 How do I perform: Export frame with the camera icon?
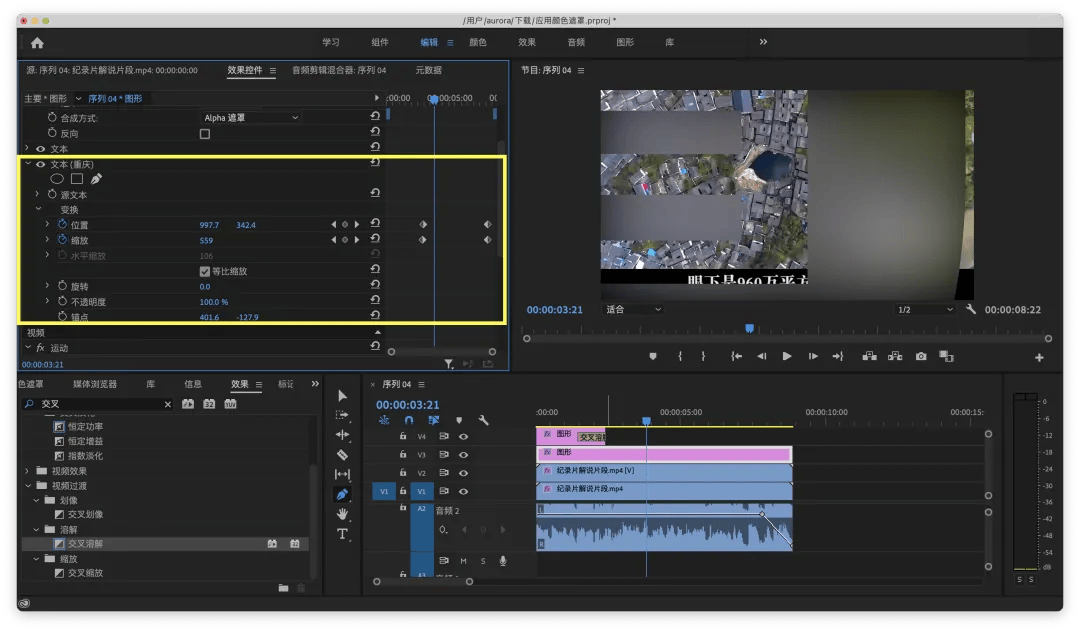pyautogui.click(x=921, y=356)
